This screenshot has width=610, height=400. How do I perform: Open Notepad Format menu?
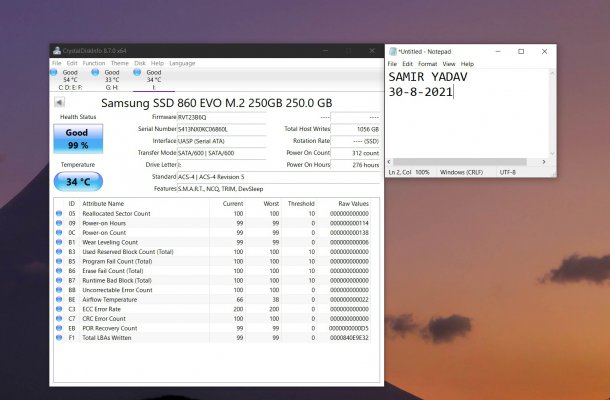[x=428, y=64]
